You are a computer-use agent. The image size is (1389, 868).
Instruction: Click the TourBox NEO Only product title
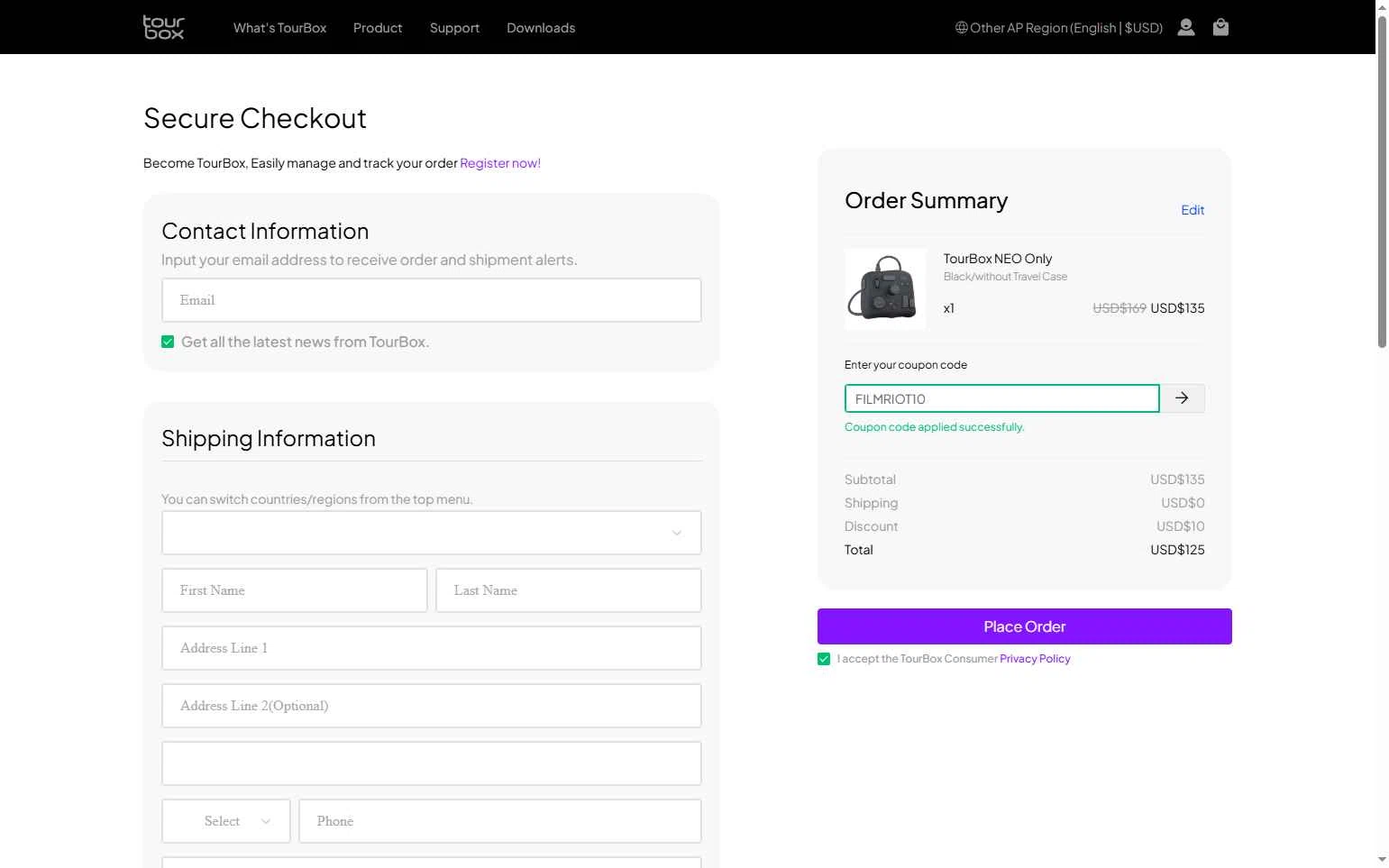[x=998, y=259]
